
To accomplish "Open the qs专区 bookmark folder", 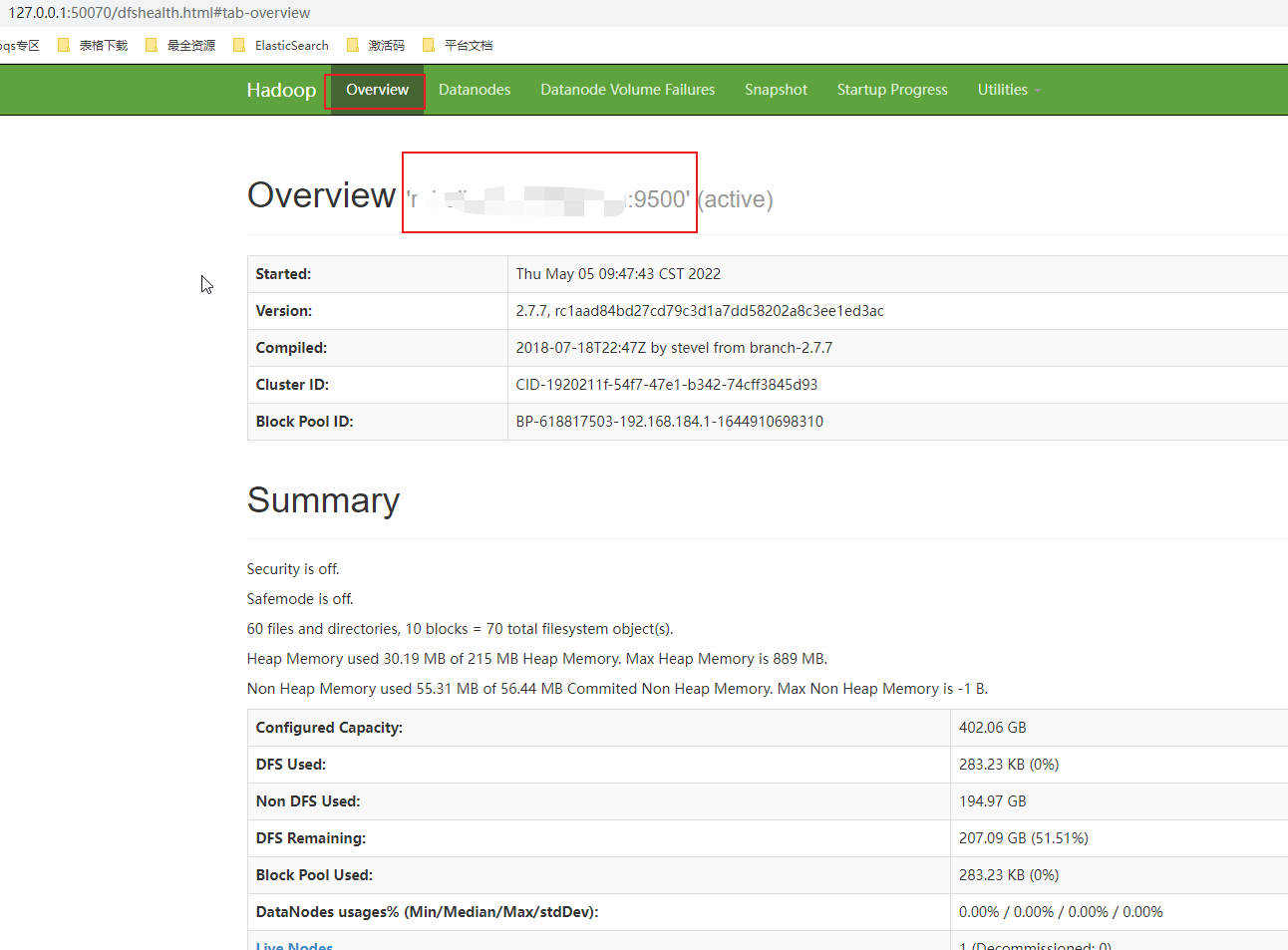I will click(20, 45).
